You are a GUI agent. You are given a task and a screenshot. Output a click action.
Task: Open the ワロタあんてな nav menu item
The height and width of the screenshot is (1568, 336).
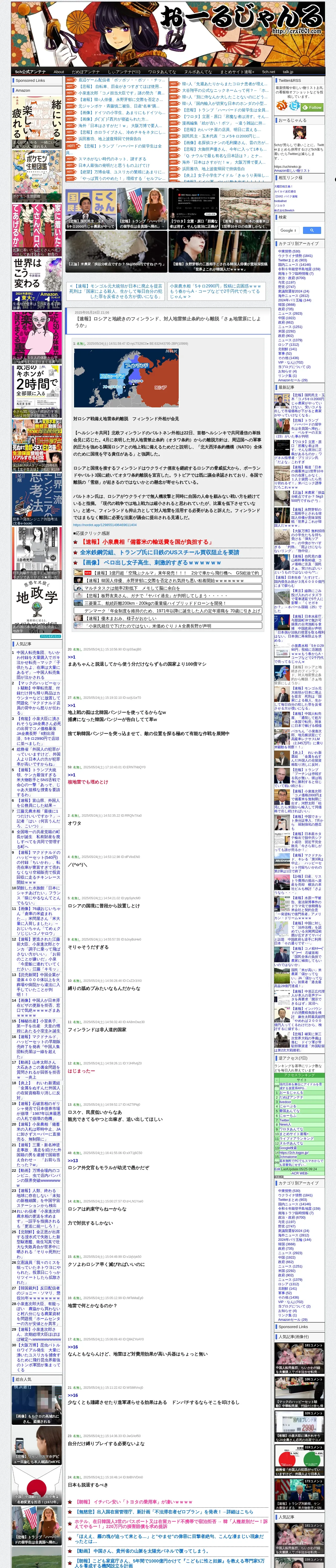pyautogui.click(x=162, y=72)
